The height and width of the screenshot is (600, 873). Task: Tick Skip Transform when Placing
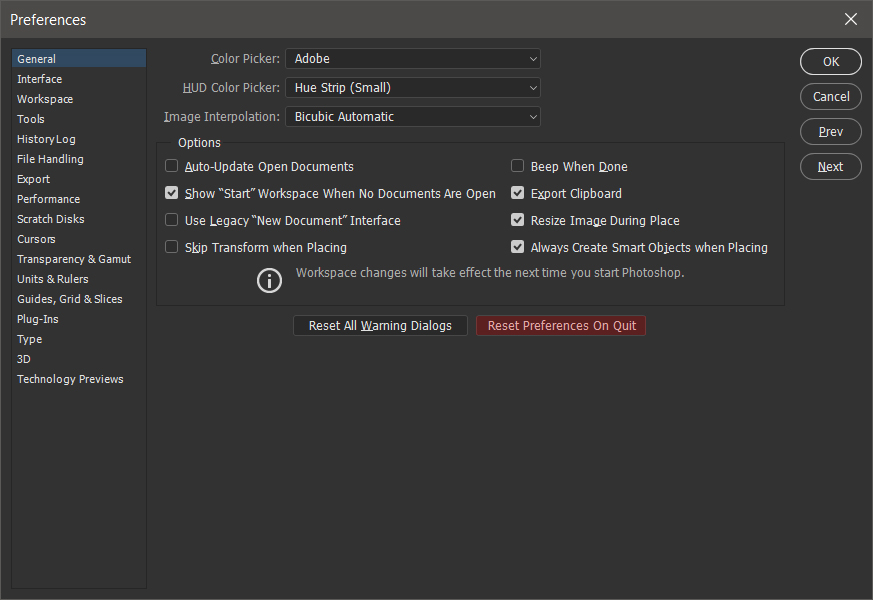point(171,247)
